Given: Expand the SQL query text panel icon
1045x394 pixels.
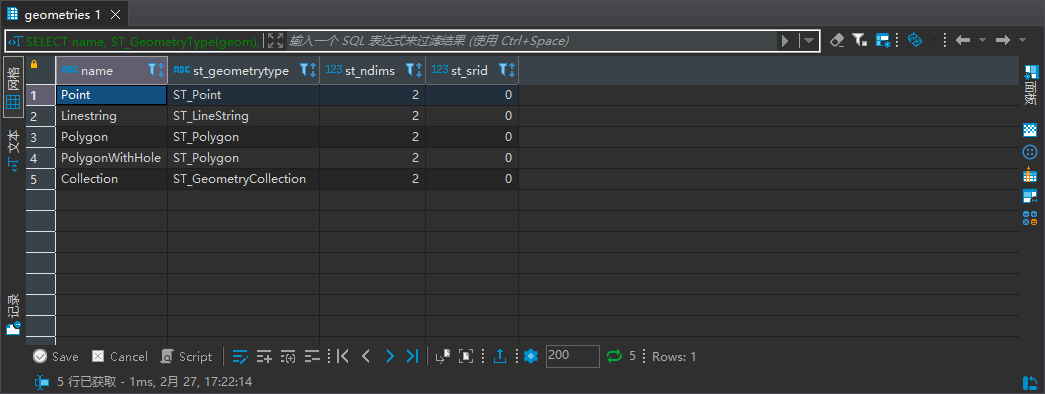Looking at the screenshot, I should pyautogui.click(x=275, y=41).
